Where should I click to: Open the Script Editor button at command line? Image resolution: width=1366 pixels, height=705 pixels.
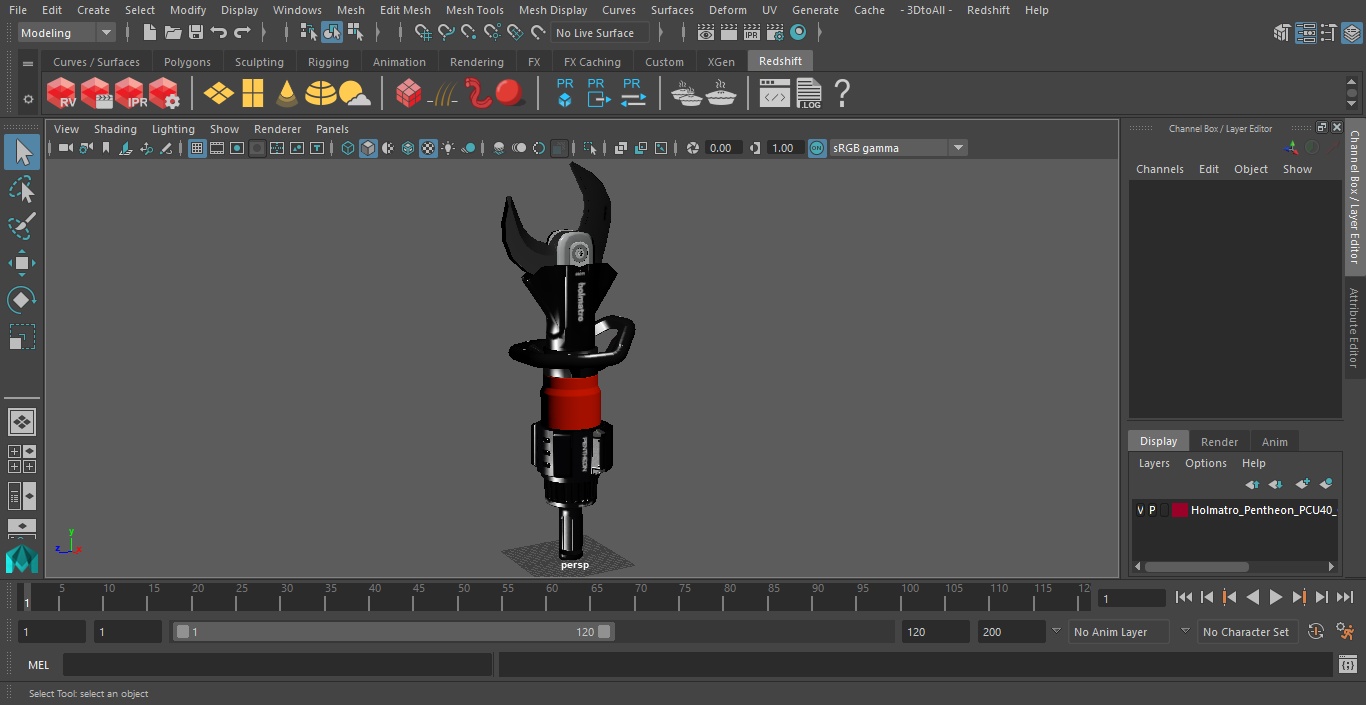[x=1347, y=664]
